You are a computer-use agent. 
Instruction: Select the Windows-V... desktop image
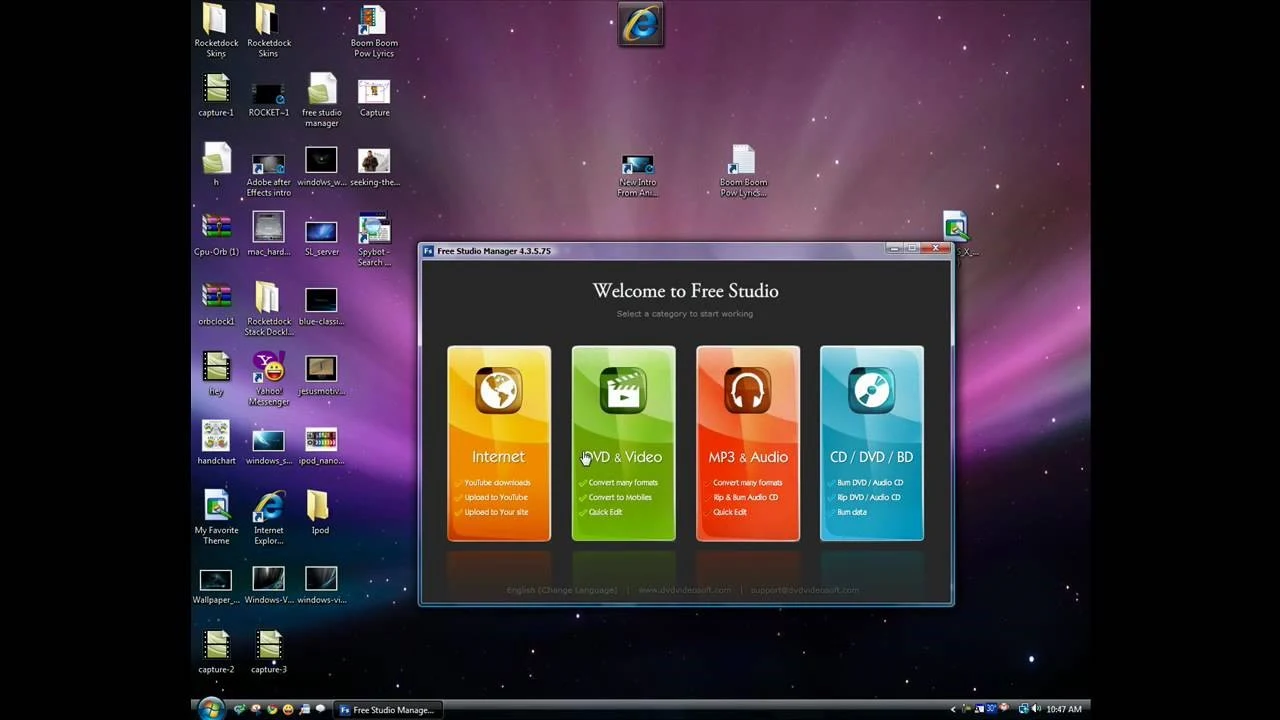(268, 586)
